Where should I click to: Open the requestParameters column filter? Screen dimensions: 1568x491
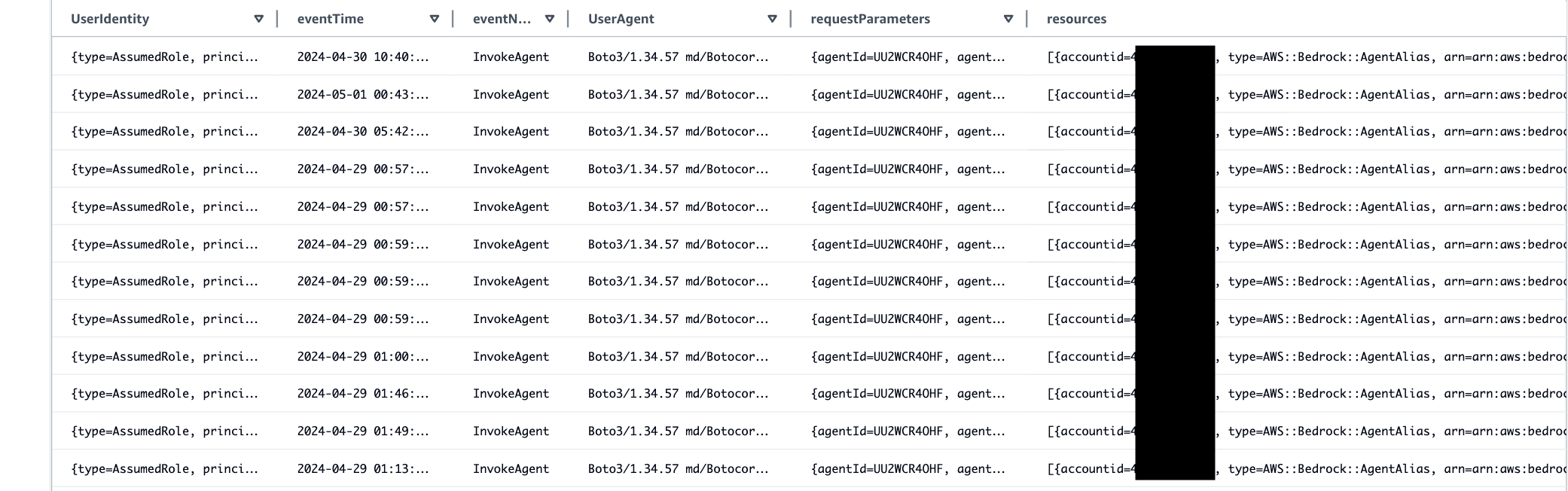1008,19
